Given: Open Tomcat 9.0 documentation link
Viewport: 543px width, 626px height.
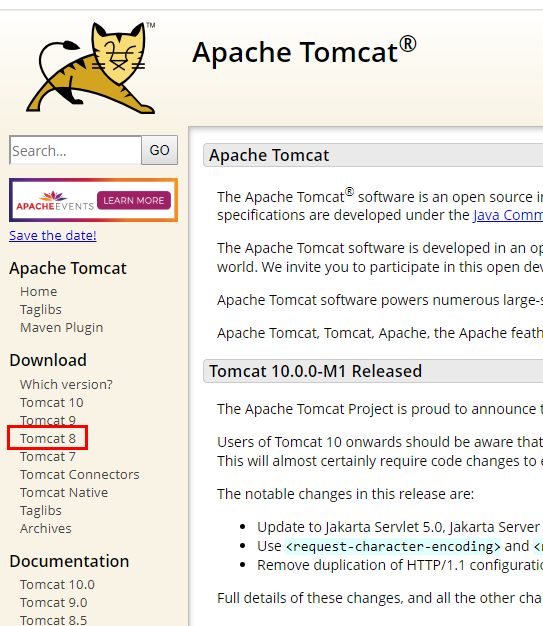Looking at the screenshot, I should pyautogui.click(x=54, y=602).
